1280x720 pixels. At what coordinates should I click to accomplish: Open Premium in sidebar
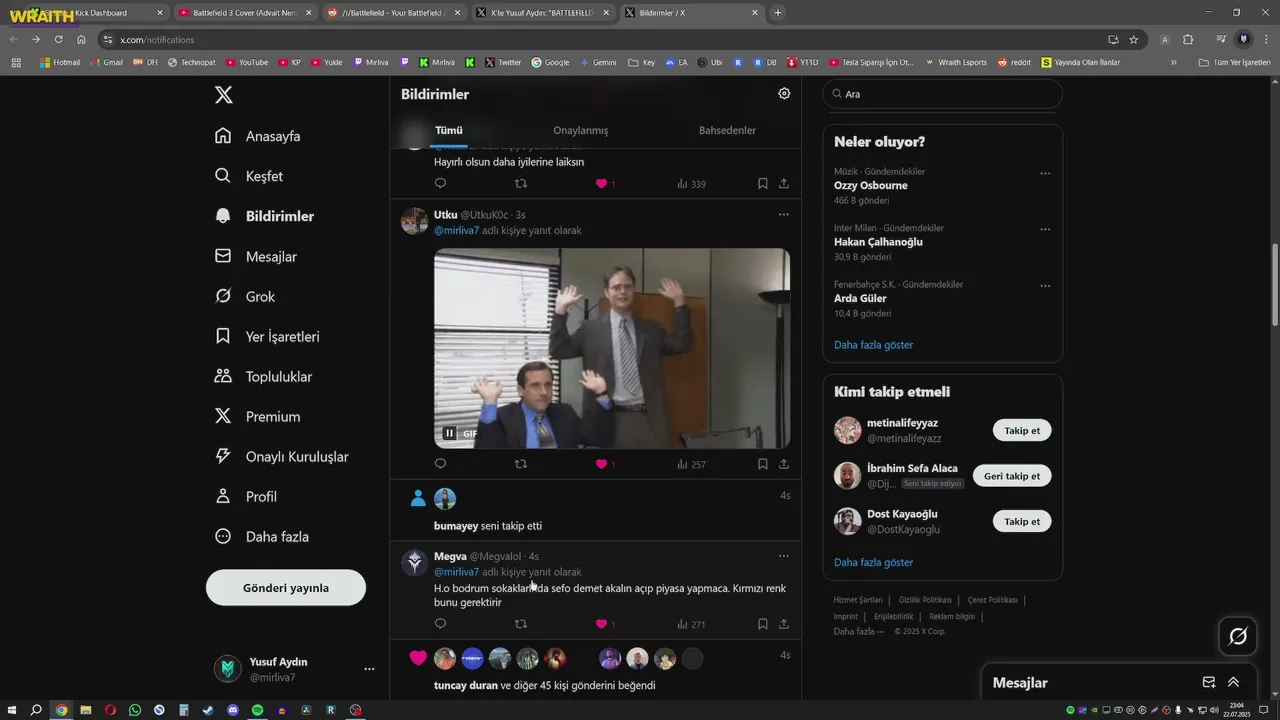(258, 416)
